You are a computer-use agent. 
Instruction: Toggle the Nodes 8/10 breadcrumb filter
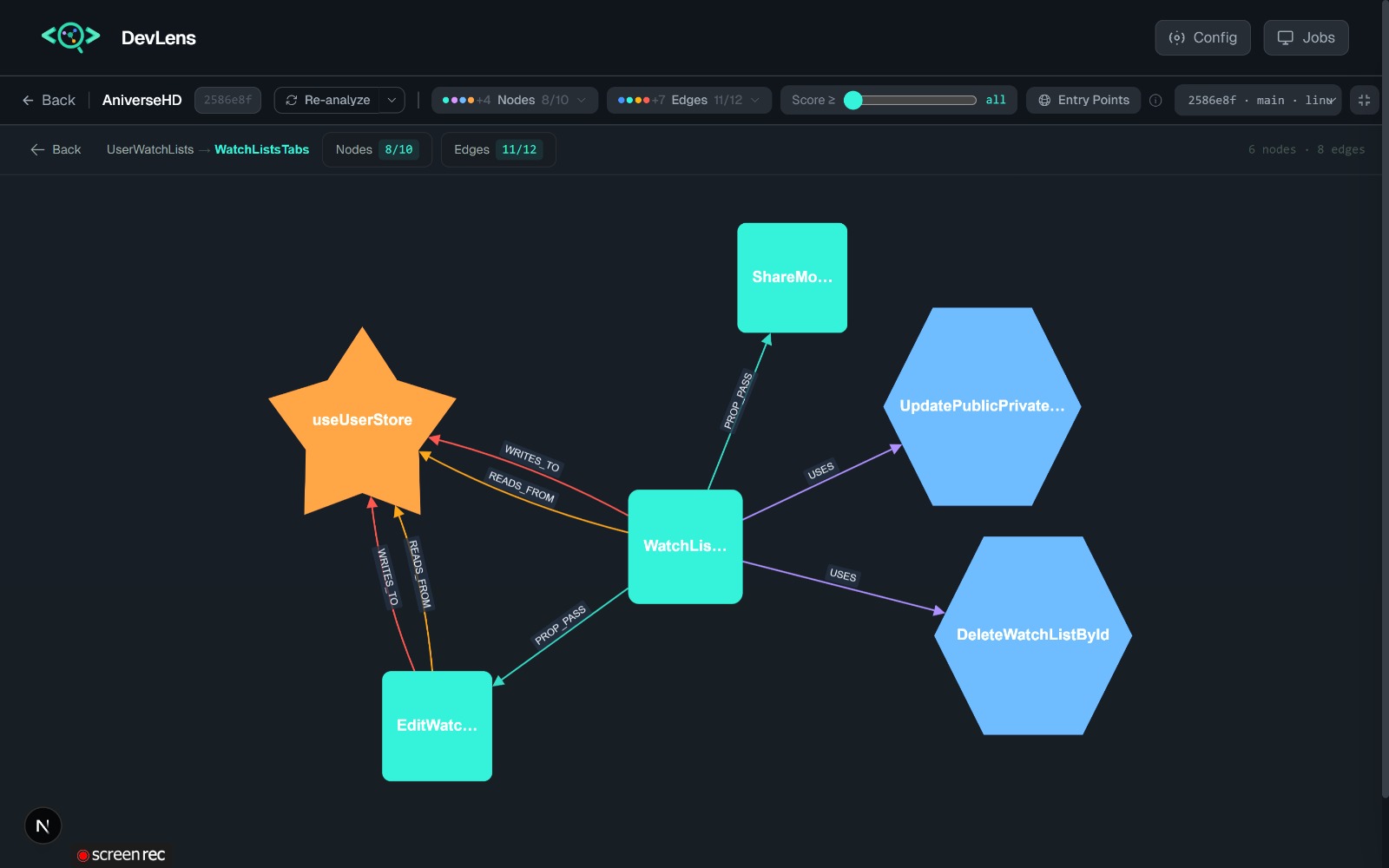click(x=377, y=149)
